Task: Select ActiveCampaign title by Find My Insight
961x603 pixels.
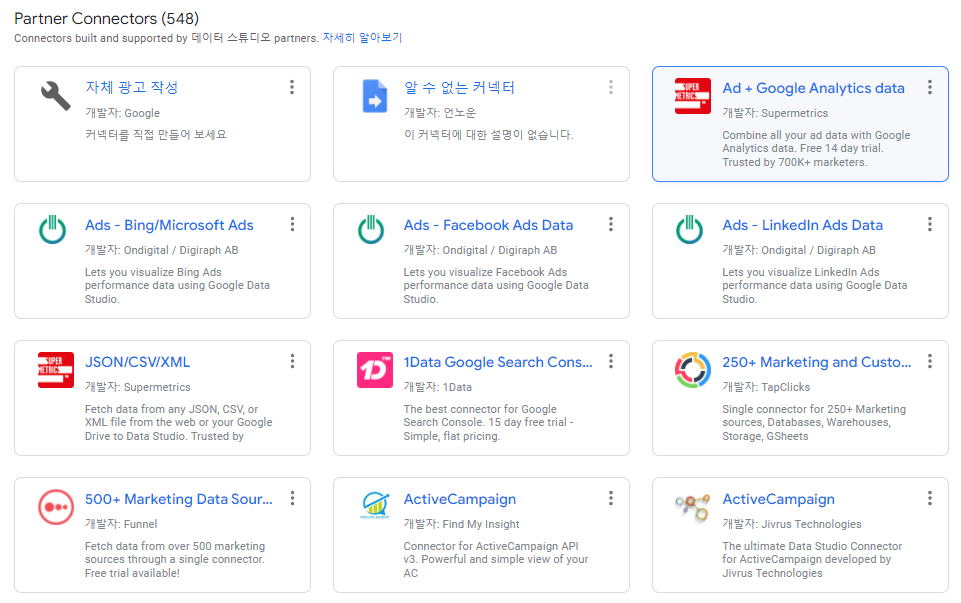Action: coord(460,499)
